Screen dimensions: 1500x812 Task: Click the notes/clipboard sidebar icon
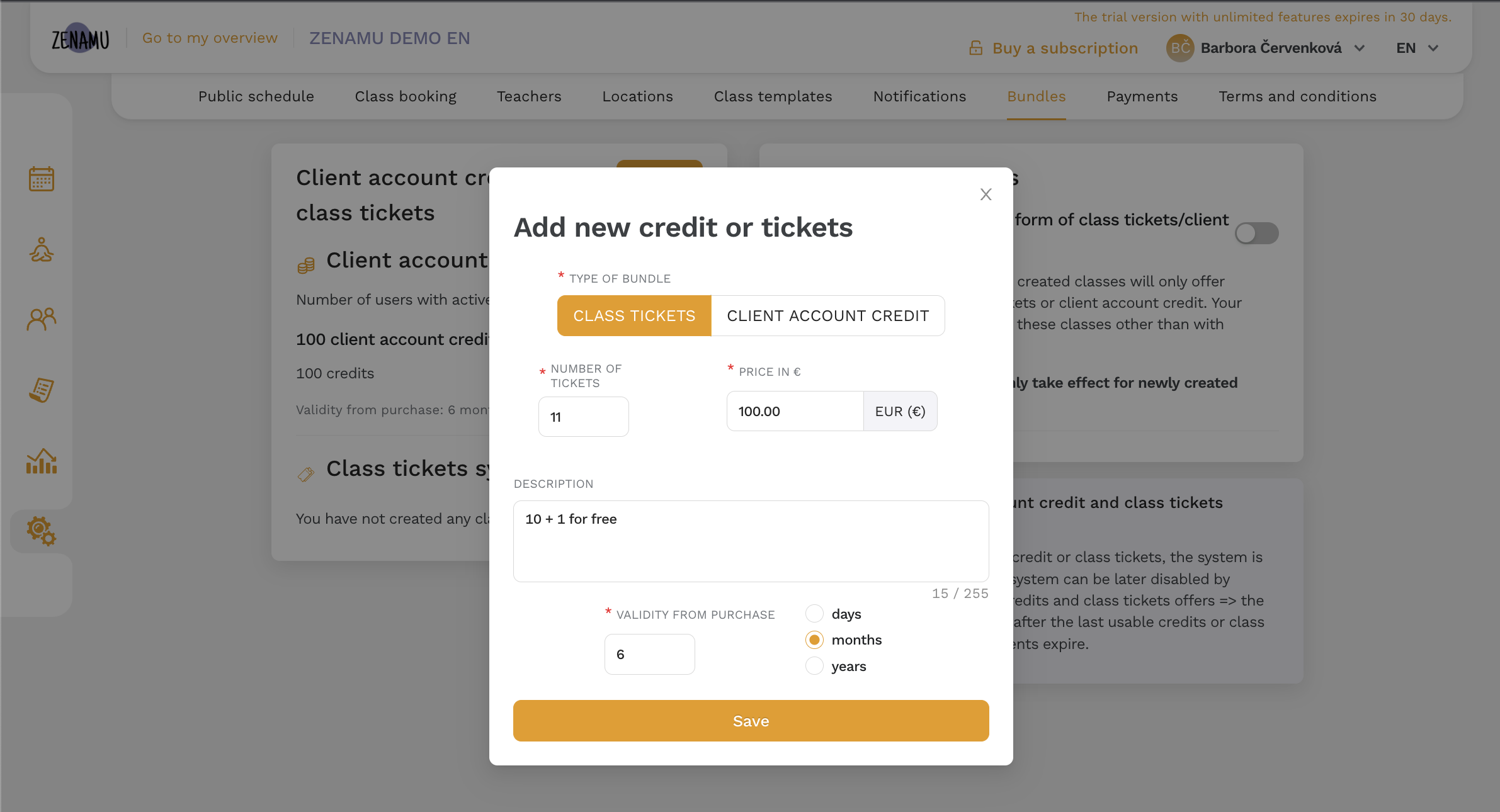tap(42, 390)
